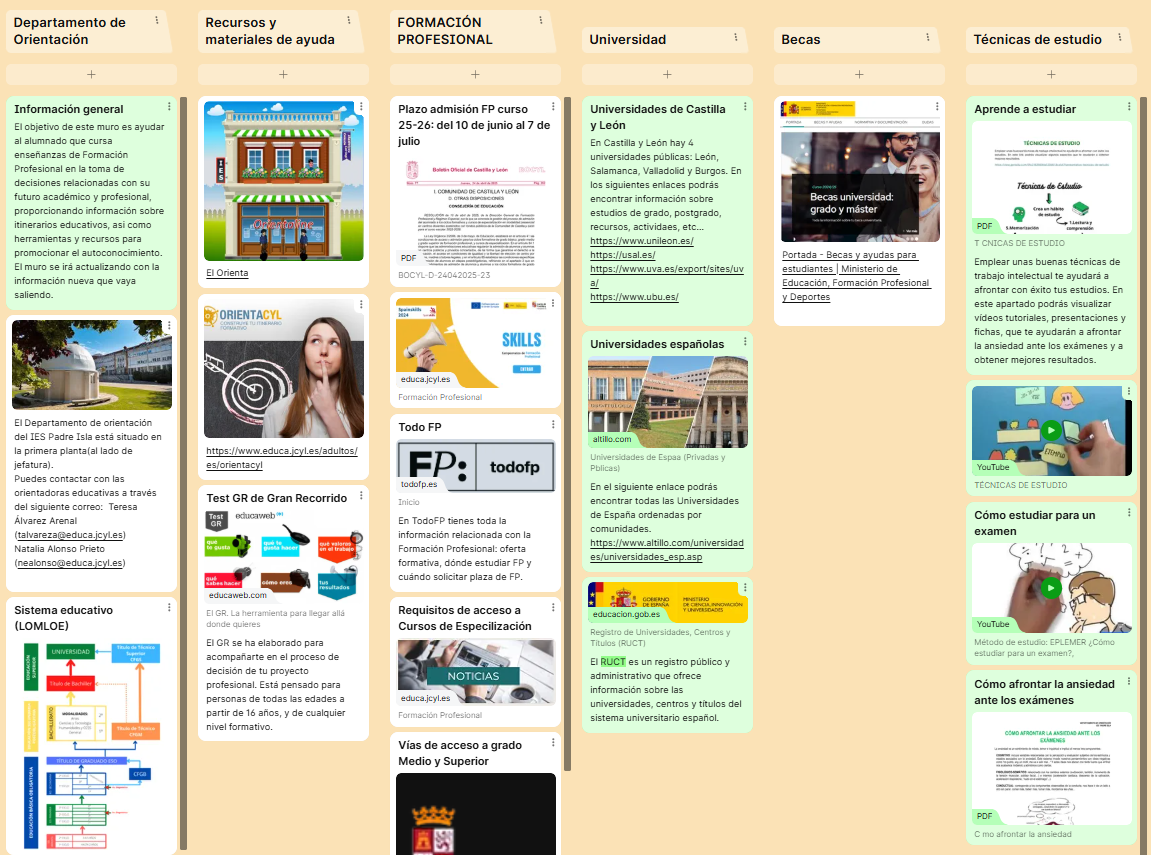Open Cómo afrontar la ansiedad card menu

[1129, 682]
